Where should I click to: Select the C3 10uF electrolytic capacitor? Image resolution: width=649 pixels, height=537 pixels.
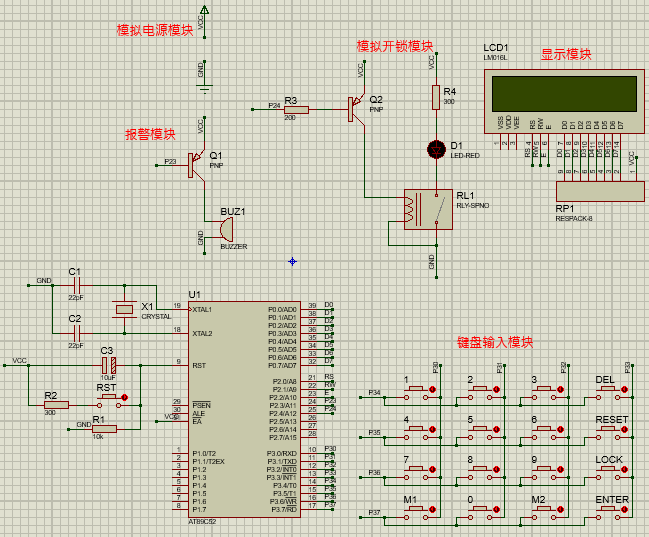click(x=109, y=365)
